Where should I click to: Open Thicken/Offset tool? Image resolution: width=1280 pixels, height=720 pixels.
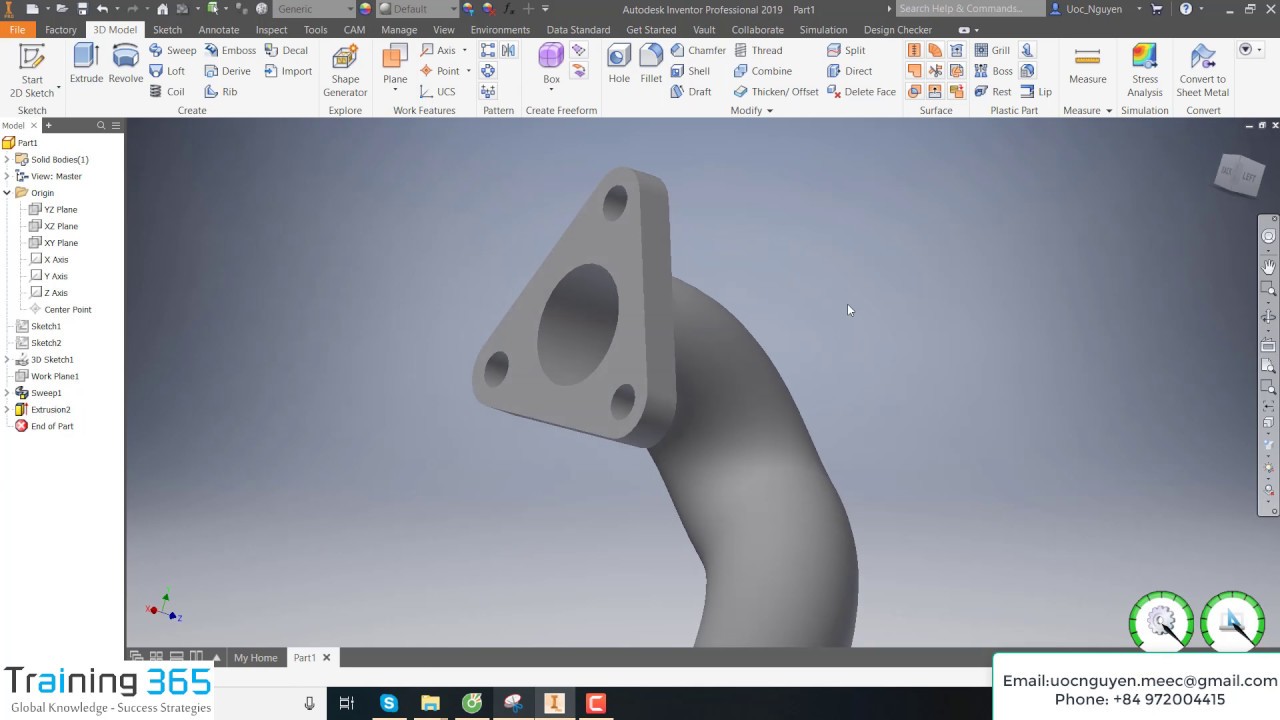(x=776, y=91)
